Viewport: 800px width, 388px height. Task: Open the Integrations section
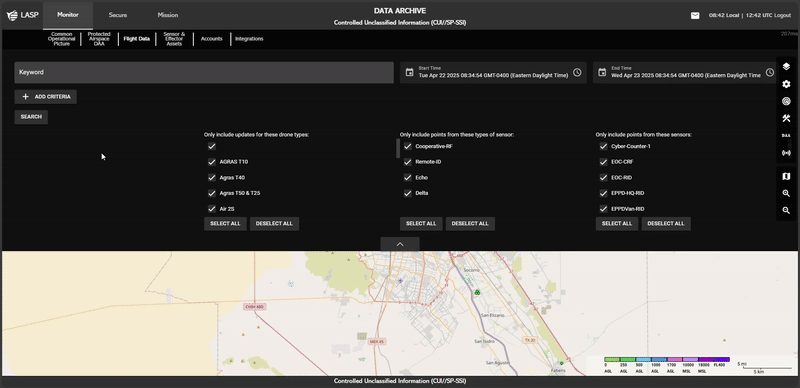249,39
